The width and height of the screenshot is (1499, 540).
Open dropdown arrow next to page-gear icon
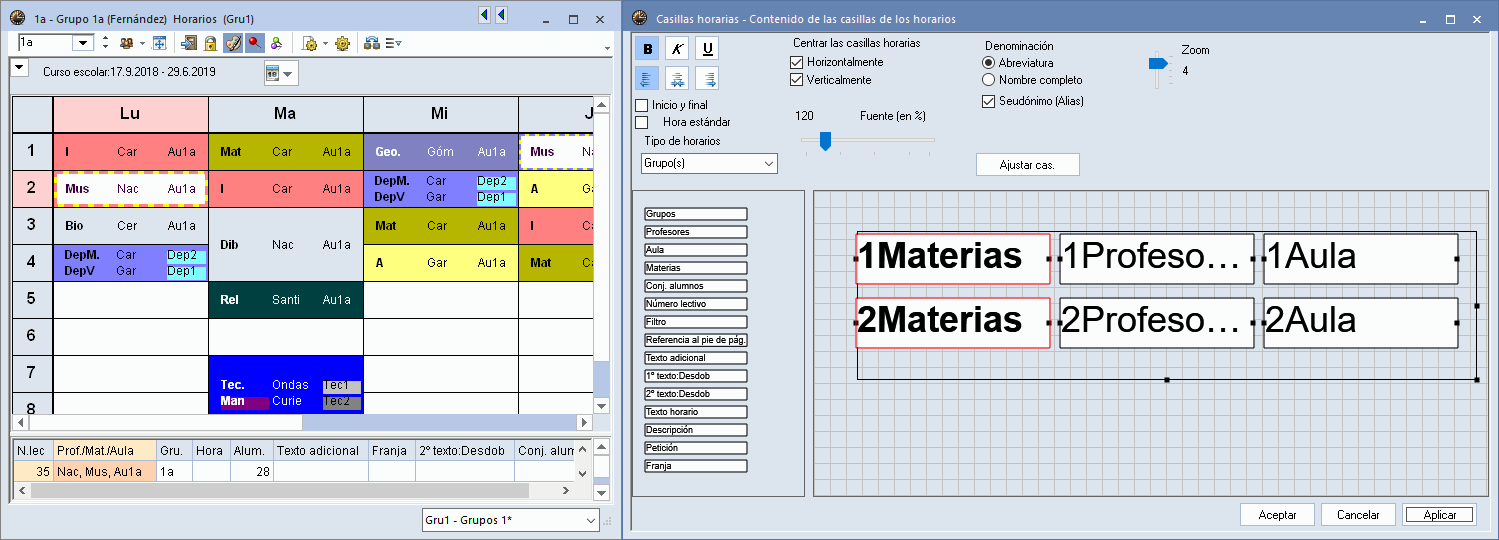325,43
